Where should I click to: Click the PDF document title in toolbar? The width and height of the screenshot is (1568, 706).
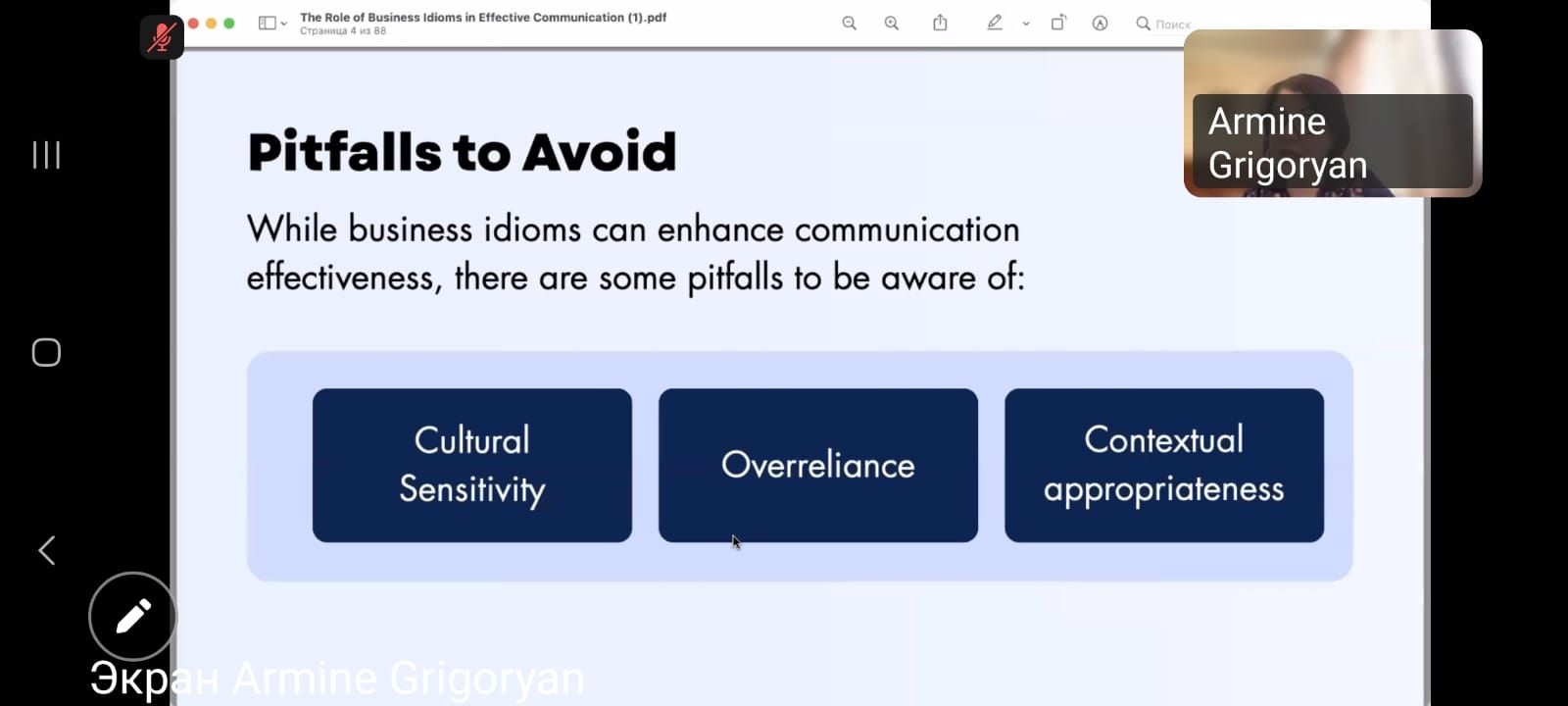(482, 18)
